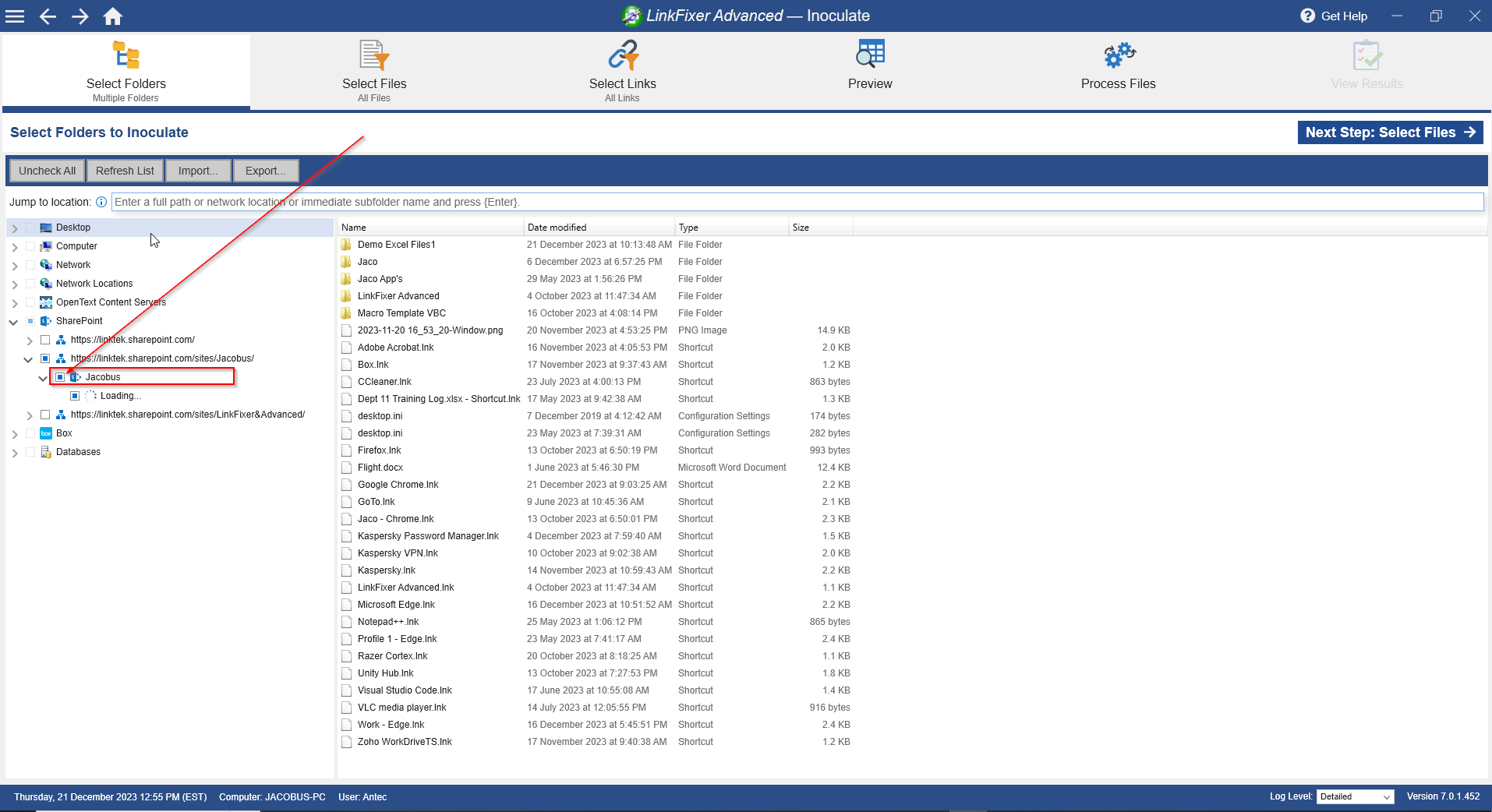The height and width of the screenshot is (812, 1492).
Task: Check the https://linktek.sharepoint.com/ checkbox
Action: click(x=45, y=340)
